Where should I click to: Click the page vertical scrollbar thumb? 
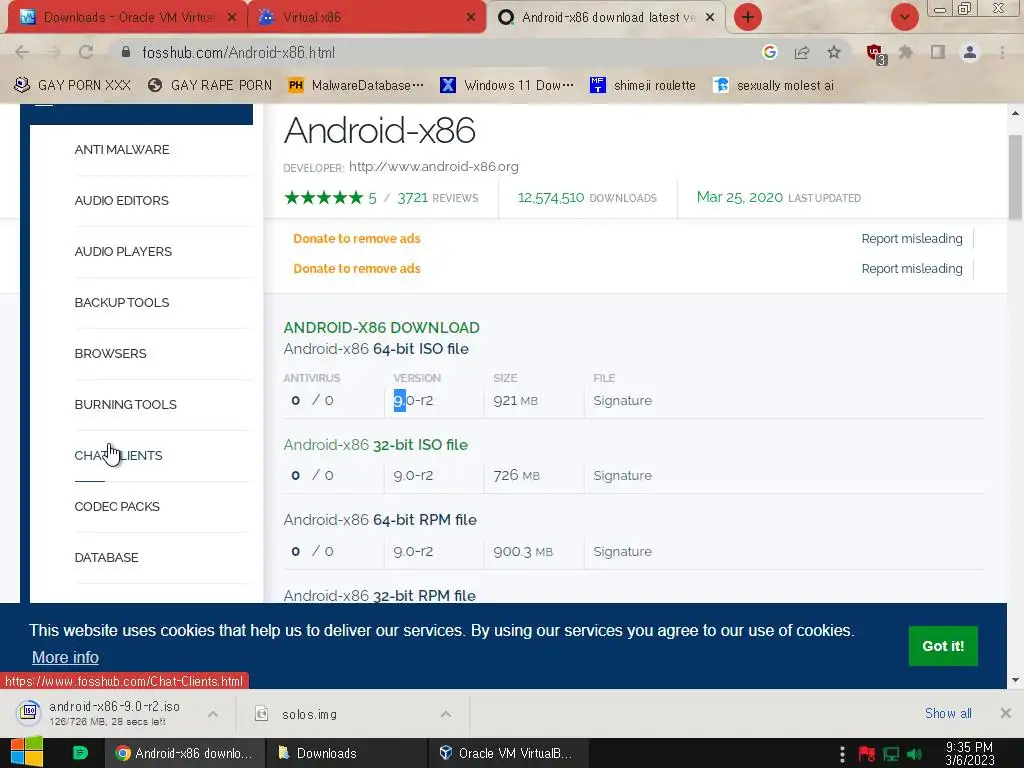coord(1015,178)
